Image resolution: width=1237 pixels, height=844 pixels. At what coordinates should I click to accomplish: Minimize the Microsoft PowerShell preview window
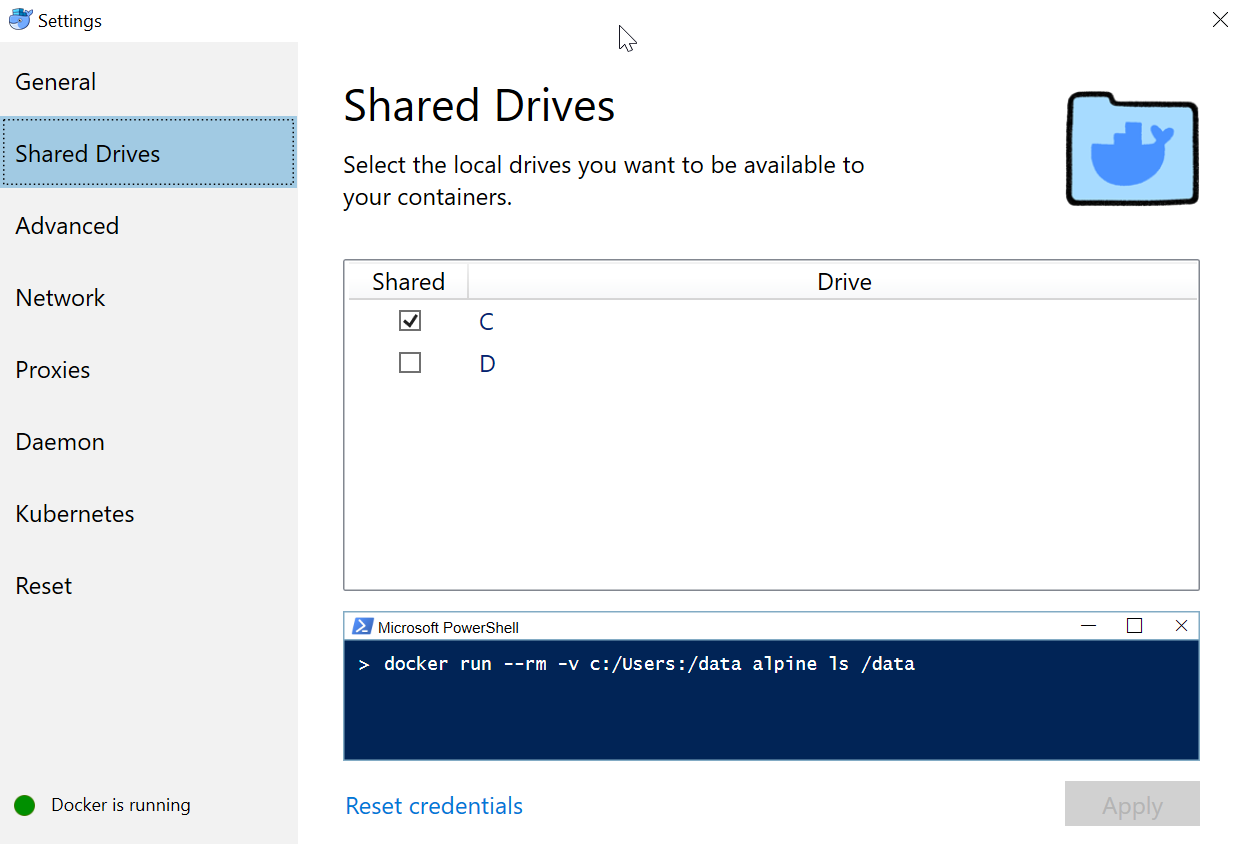(x=1089, y=626)
